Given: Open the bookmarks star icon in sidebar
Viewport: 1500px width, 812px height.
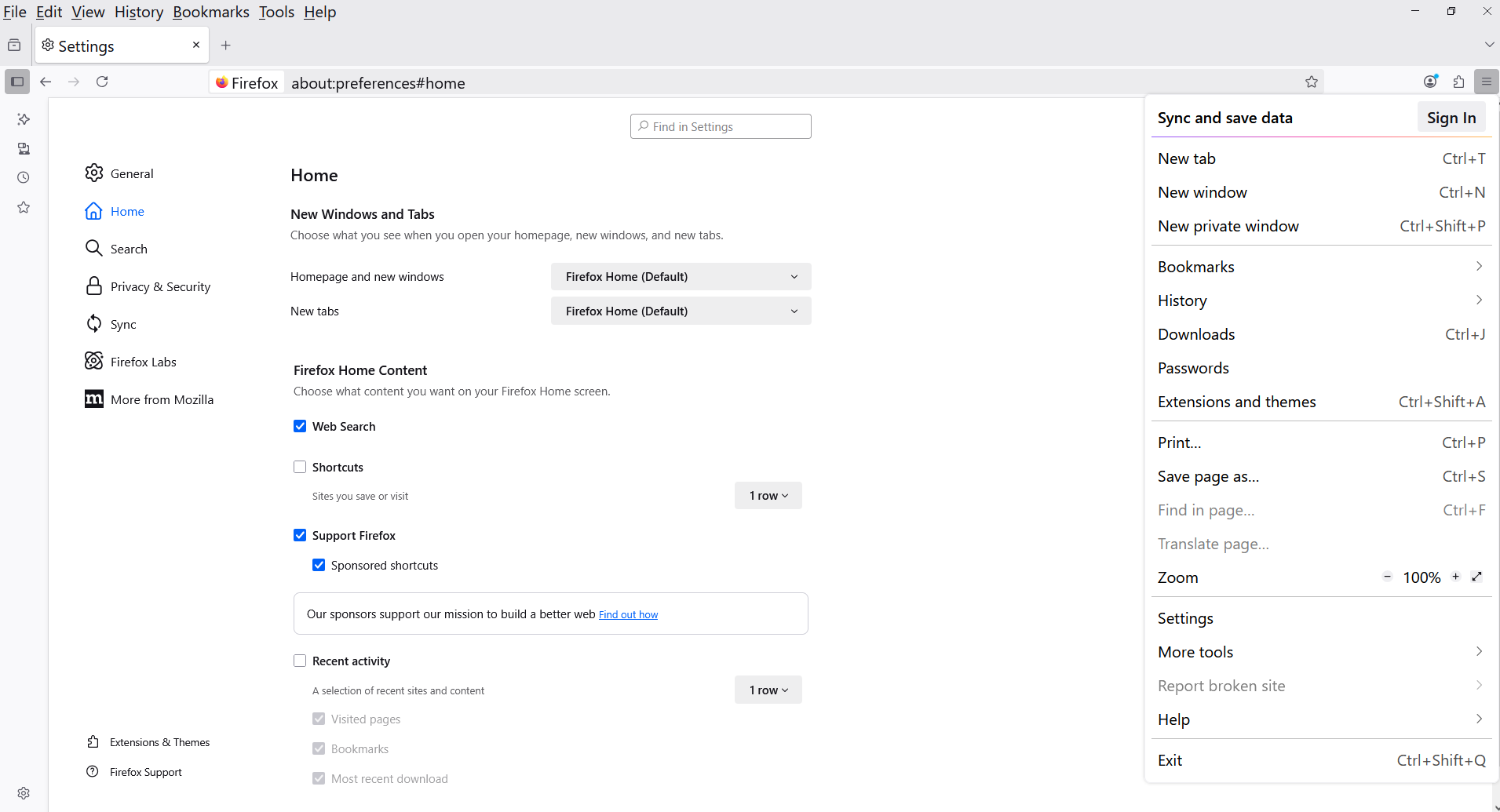Looking at the screenshot, I should click(24, 207).
